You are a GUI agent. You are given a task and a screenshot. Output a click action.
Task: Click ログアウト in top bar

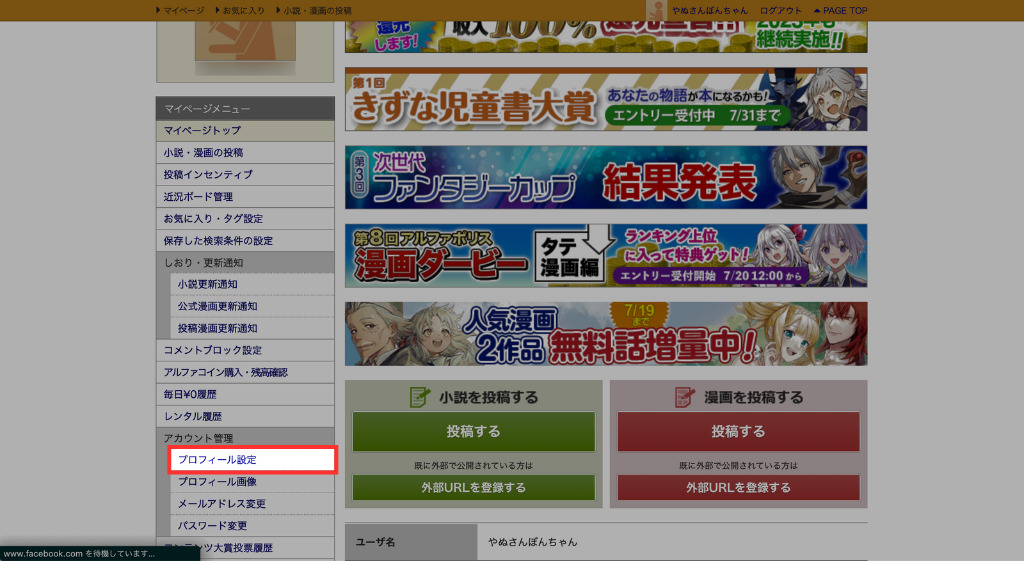780,10
